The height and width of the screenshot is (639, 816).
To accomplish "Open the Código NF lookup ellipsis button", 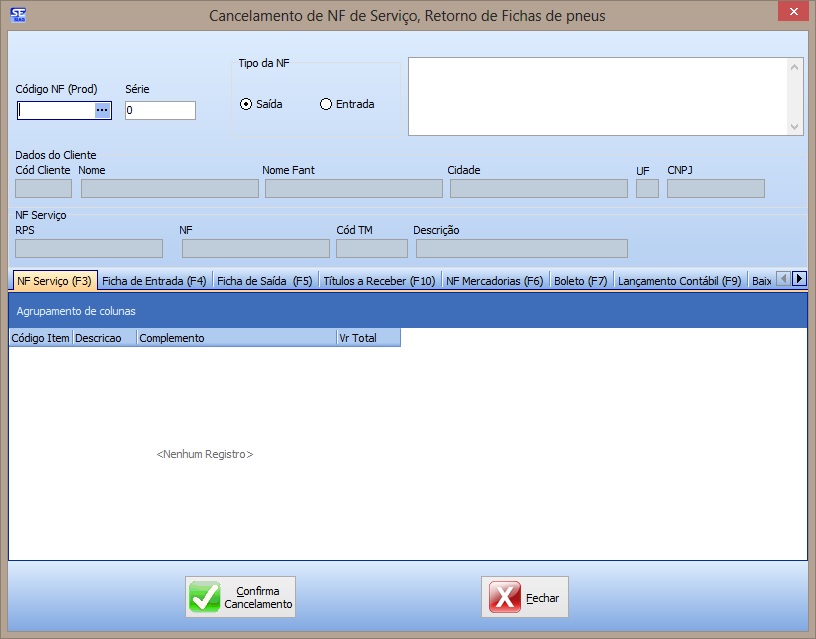I will pyautogui.click(x=102, y=111).
